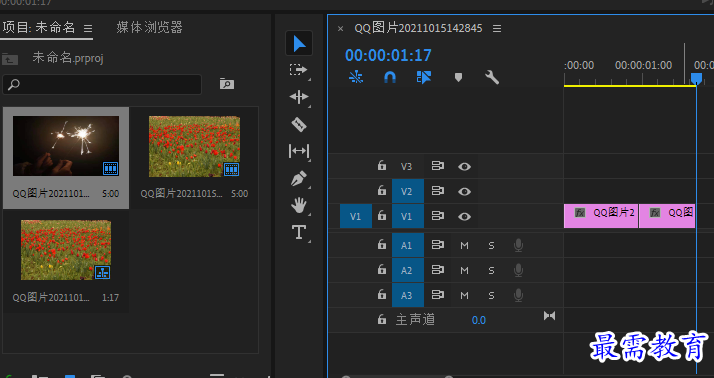Select the Selection arrow tool
714x378 pixels.
299,44
